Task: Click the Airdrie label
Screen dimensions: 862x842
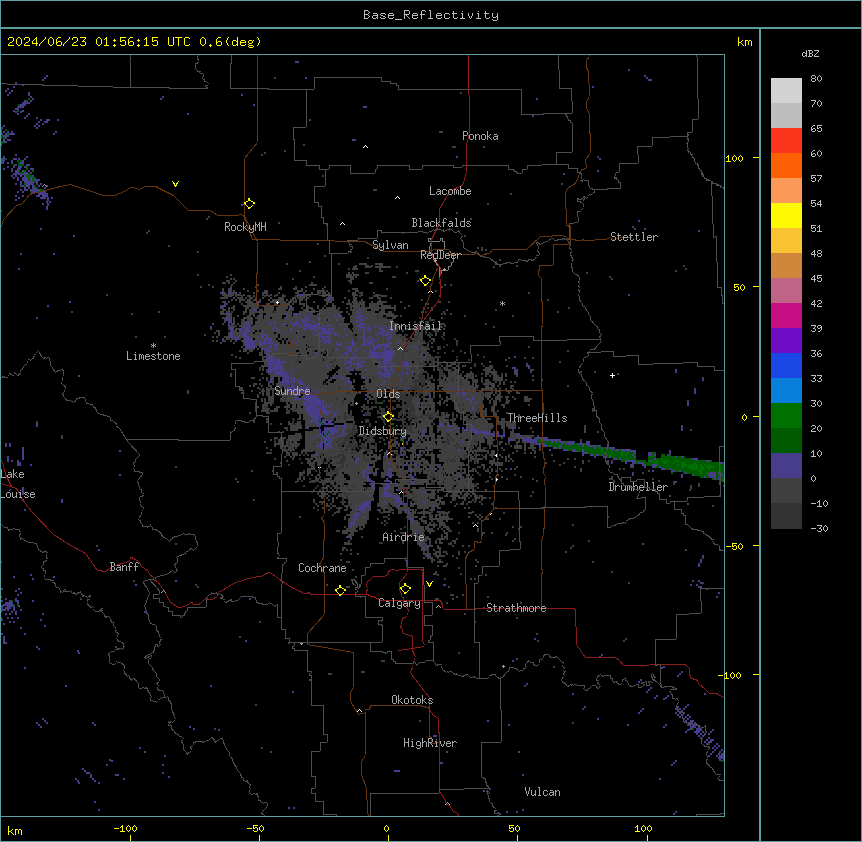Action: click(403, 537)
